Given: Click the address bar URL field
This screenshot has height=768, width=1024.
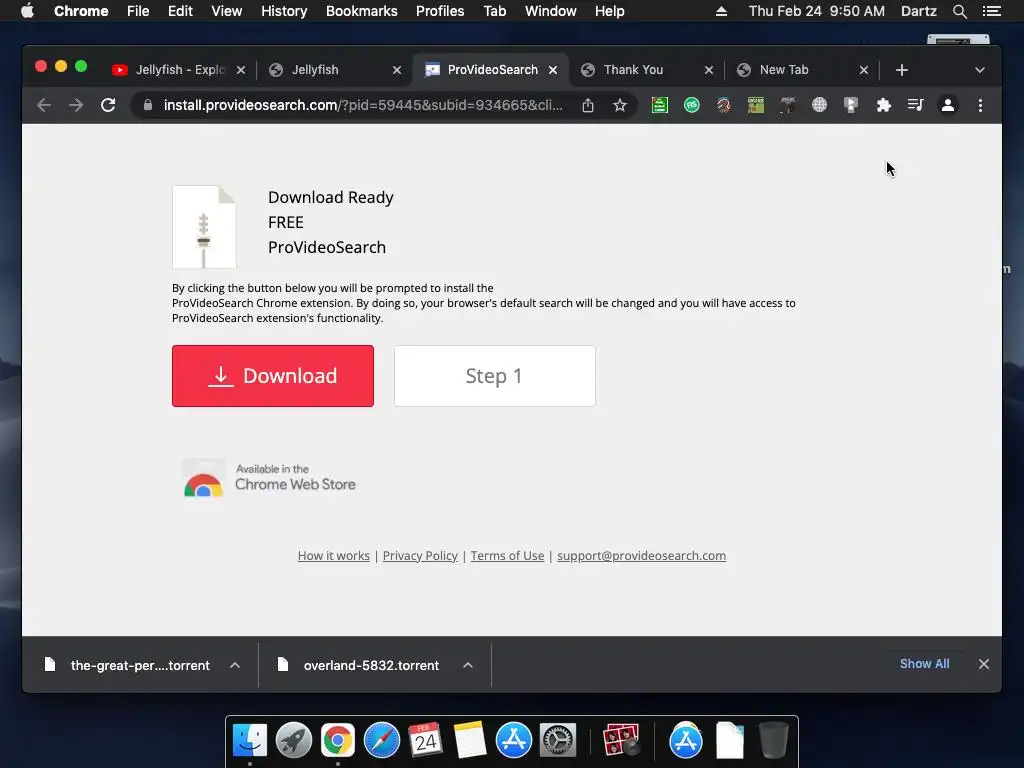Looking at the screenshot, I should coord(362,105).
